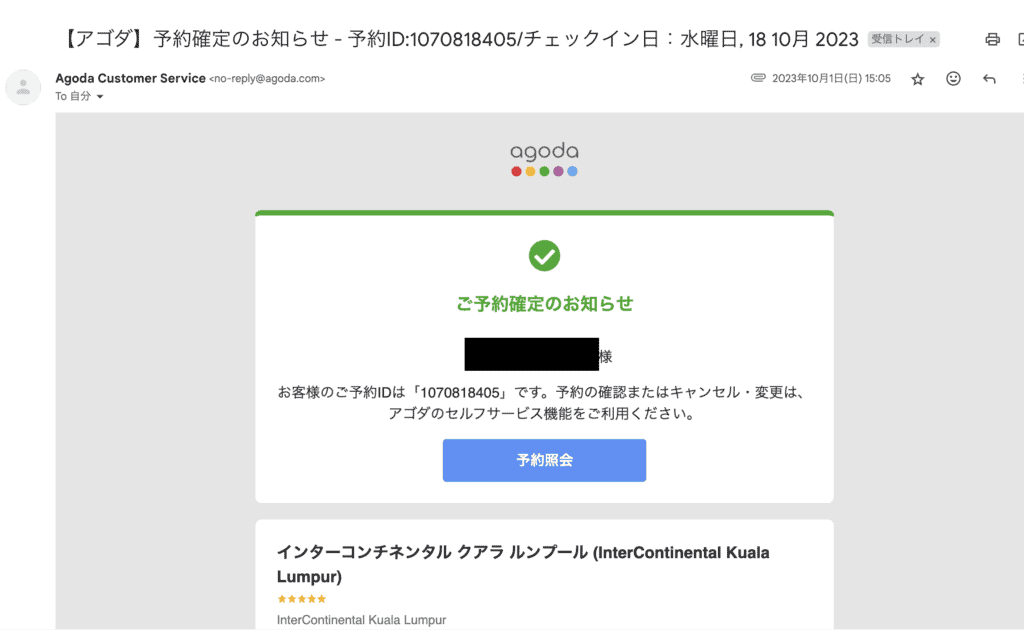Add an emoji reaction to the email
Image resolution: width=1024 pixels, height=630 pixels.
tap(953, 78)
